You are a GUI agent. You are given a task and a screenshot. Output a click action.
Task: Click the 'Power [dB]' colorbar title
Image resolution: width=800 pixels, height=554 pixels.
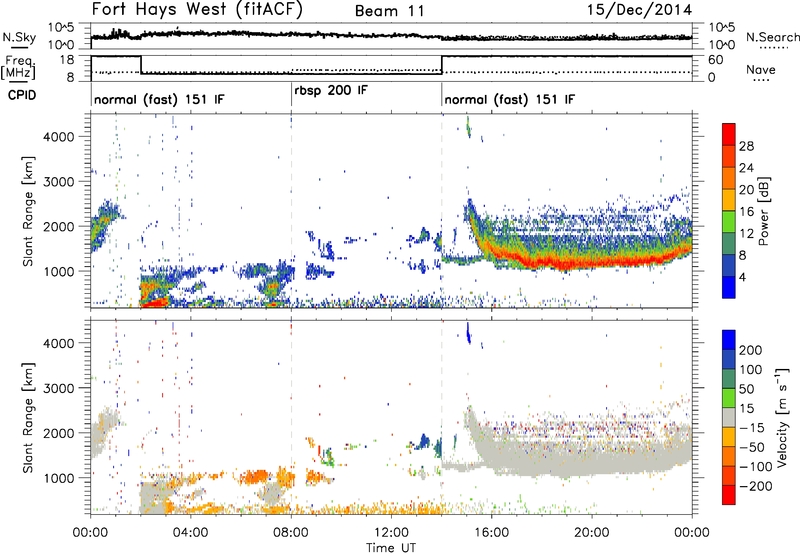point(763,211)
